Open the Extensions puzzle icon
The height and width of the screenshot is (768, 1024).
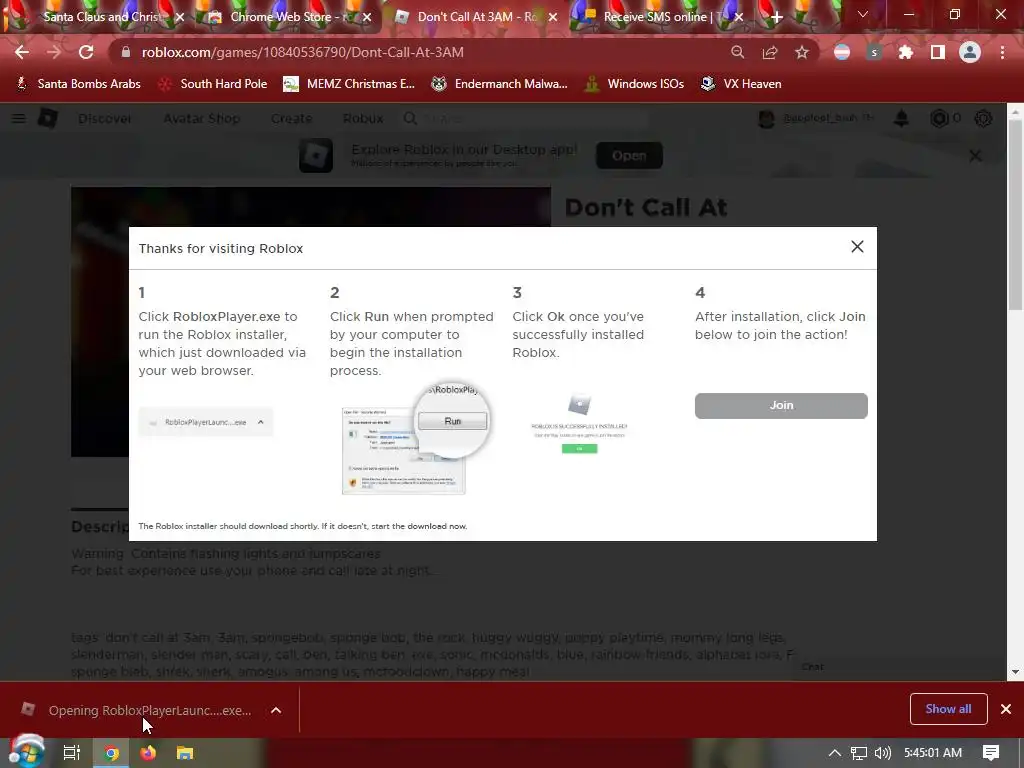[905, 52]
